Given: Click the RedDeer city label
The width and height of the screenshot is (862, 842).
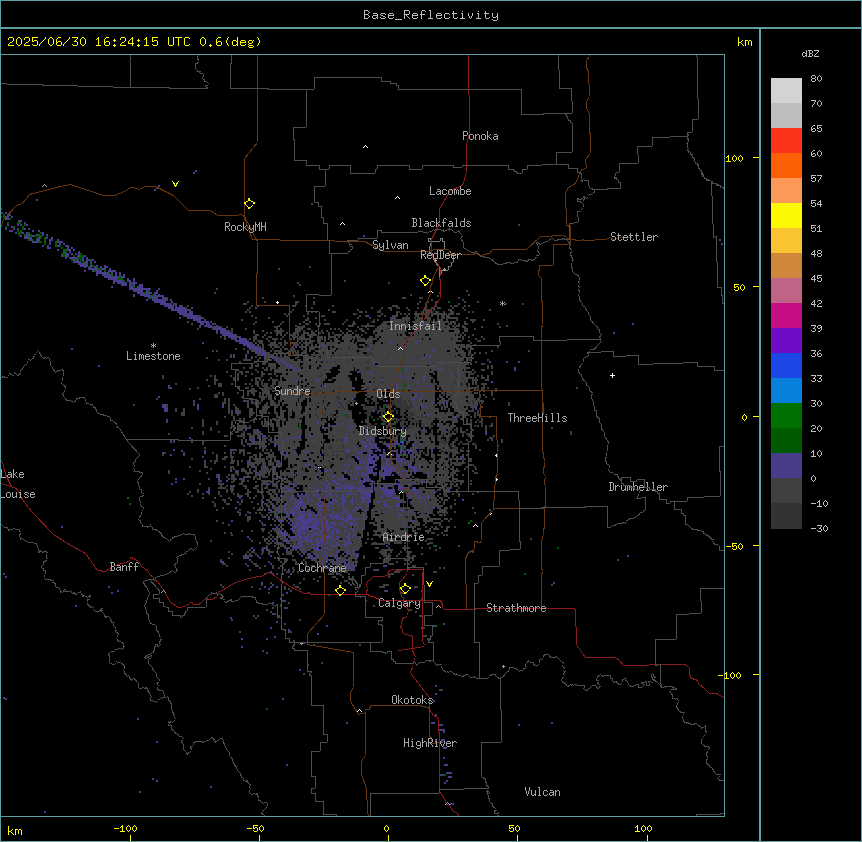Looking at the screenshot, I should pos(440,255).
